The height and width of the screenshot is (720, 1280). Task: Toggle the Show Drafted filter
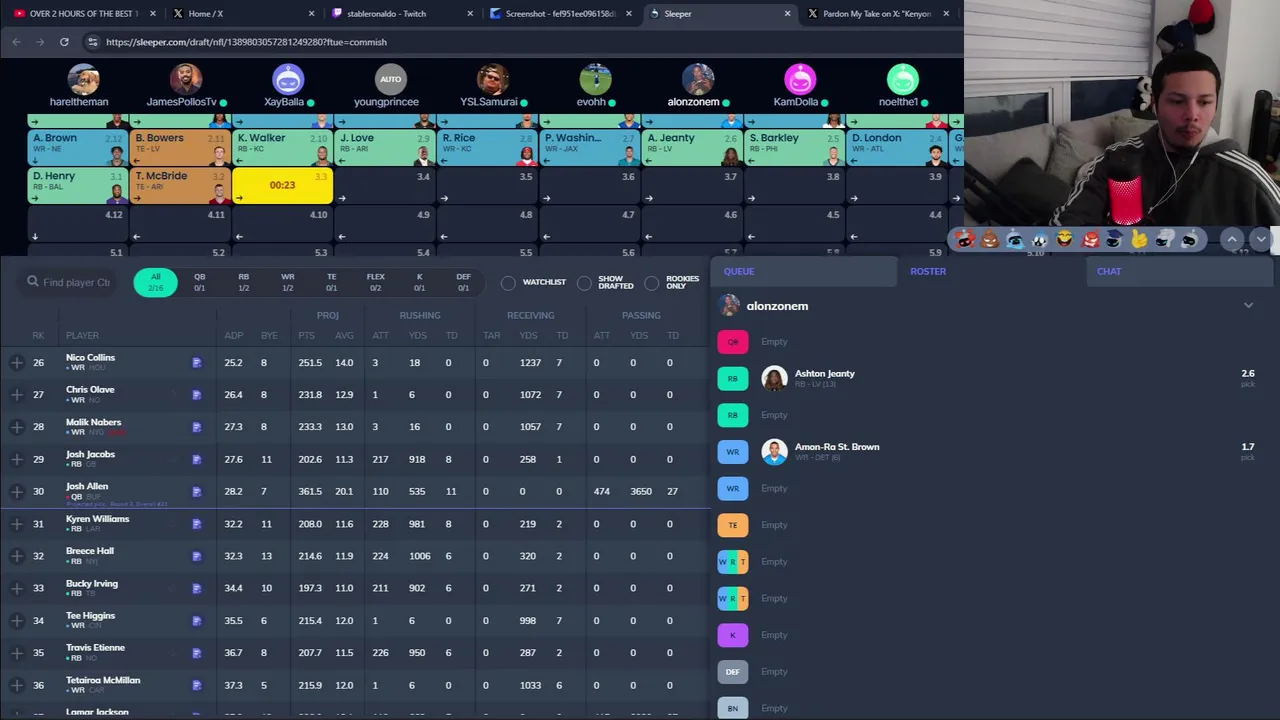pos(584,283)
